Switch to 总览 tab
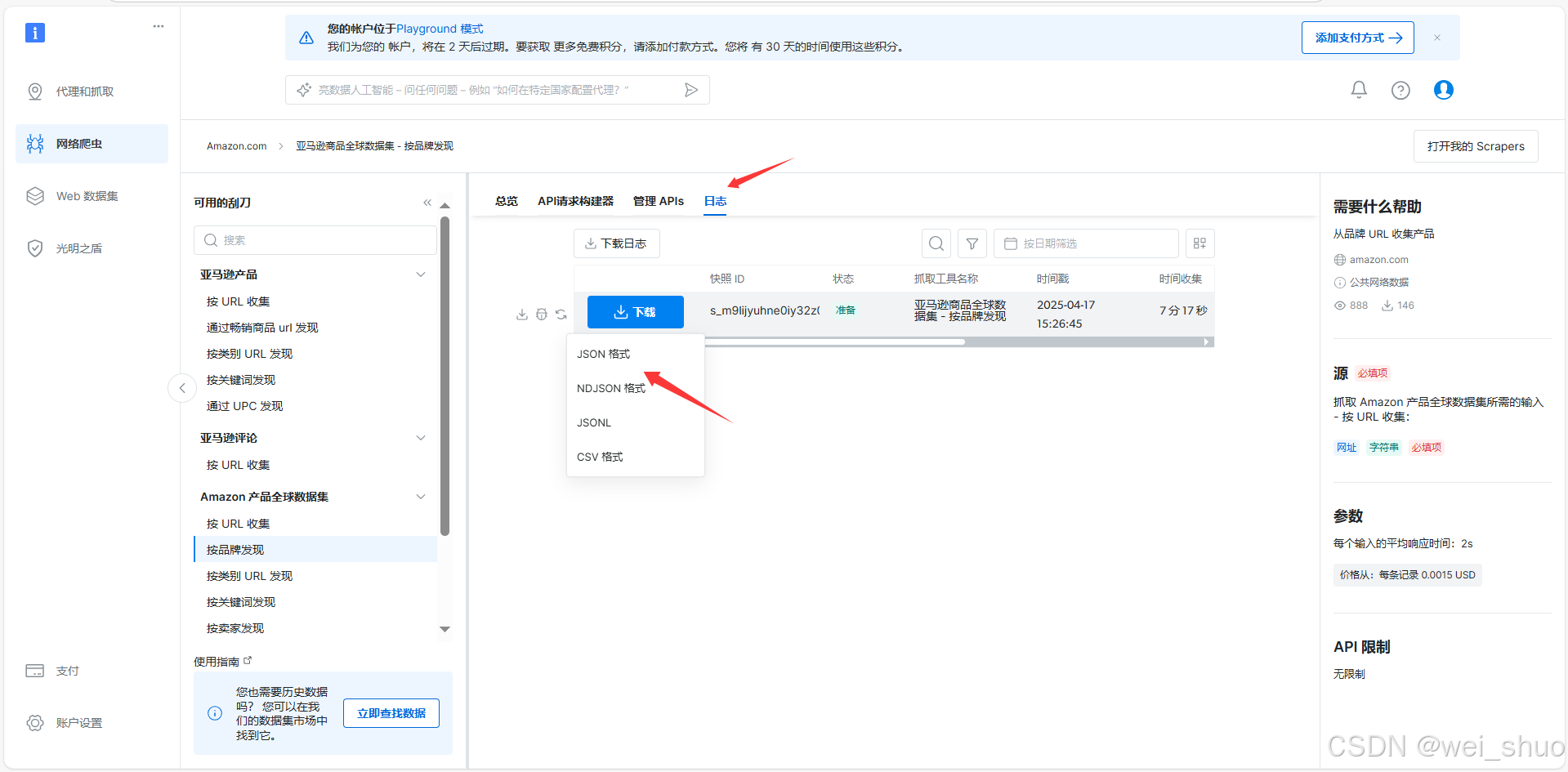The image size is (1568, 772). pyautogui.click(x=507, y=201)
